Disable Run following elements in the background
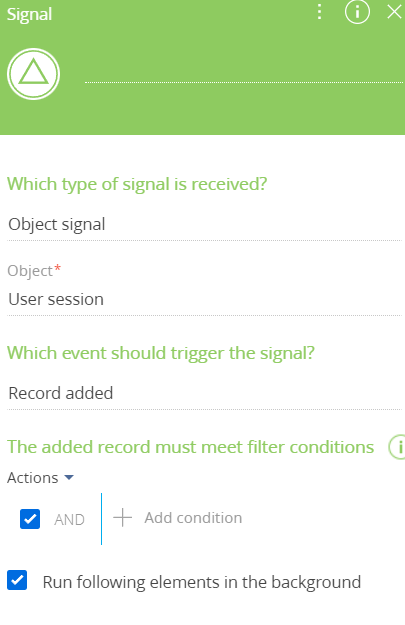Screen dimensions: 405x625 tap(17, 580)
